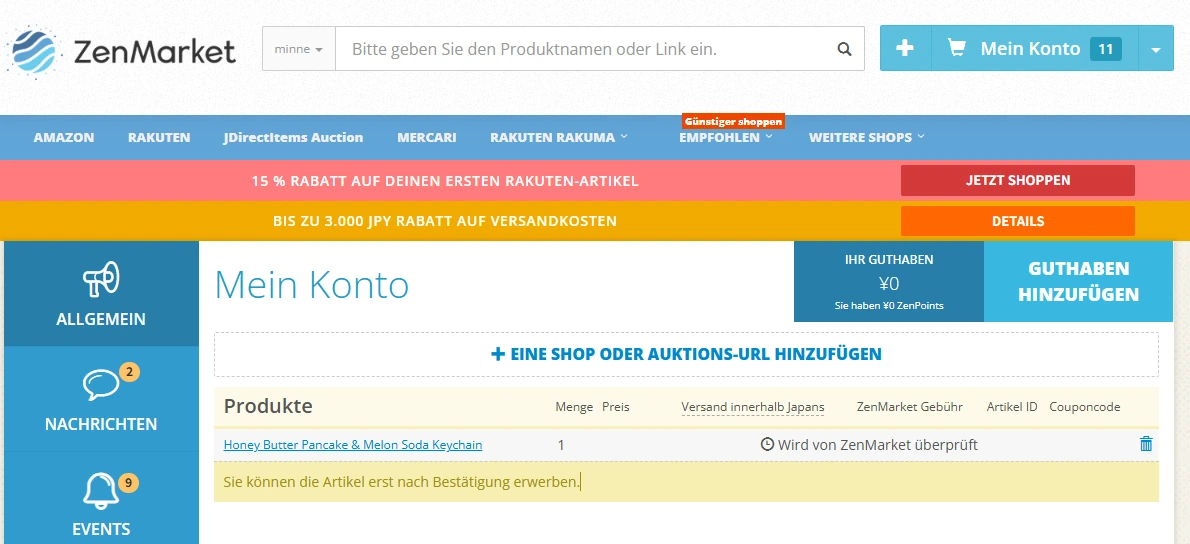Click GUTHABEN HINZUFÜGEN button
Screen dimensions: 1190x544
[x=1078, y=281]
